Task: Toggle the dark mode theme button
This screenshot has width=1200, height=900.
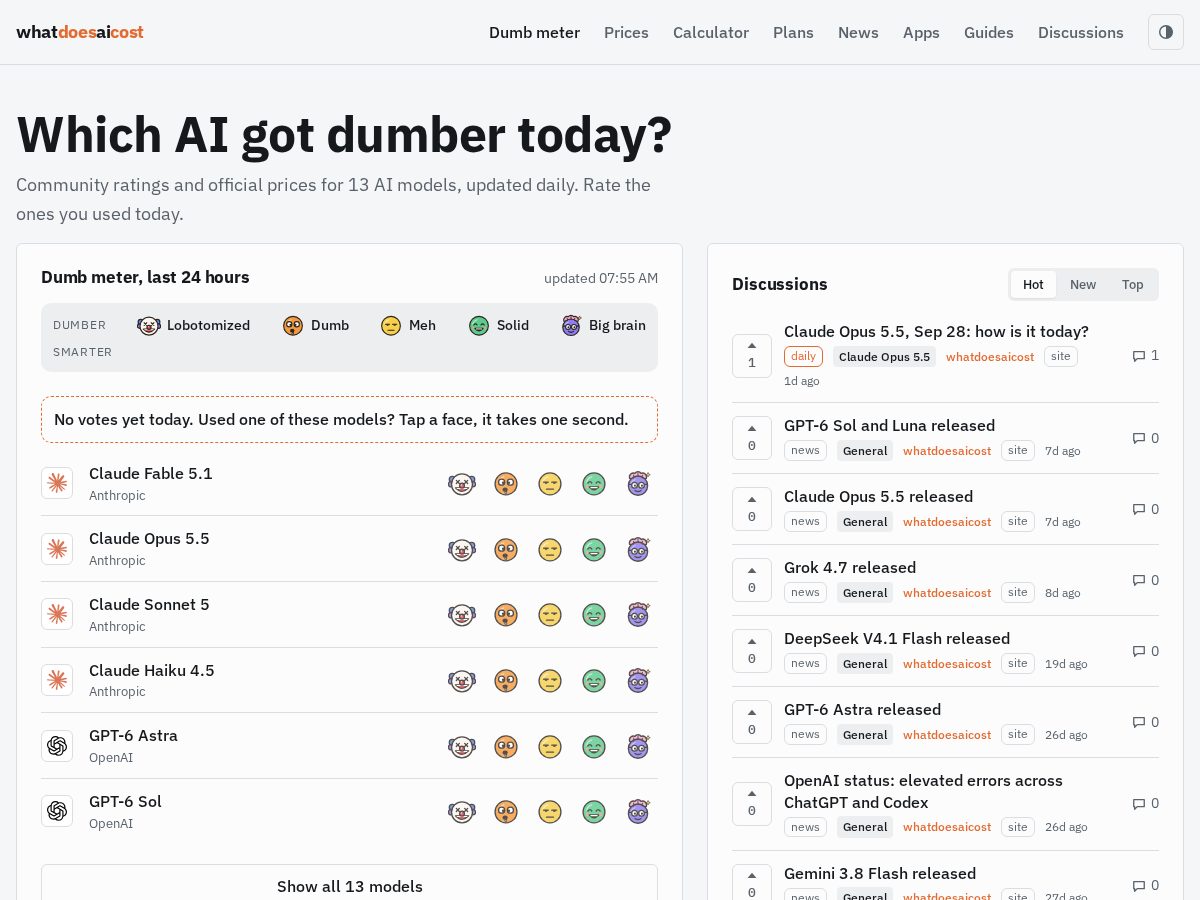Action: pos(1166,32)
